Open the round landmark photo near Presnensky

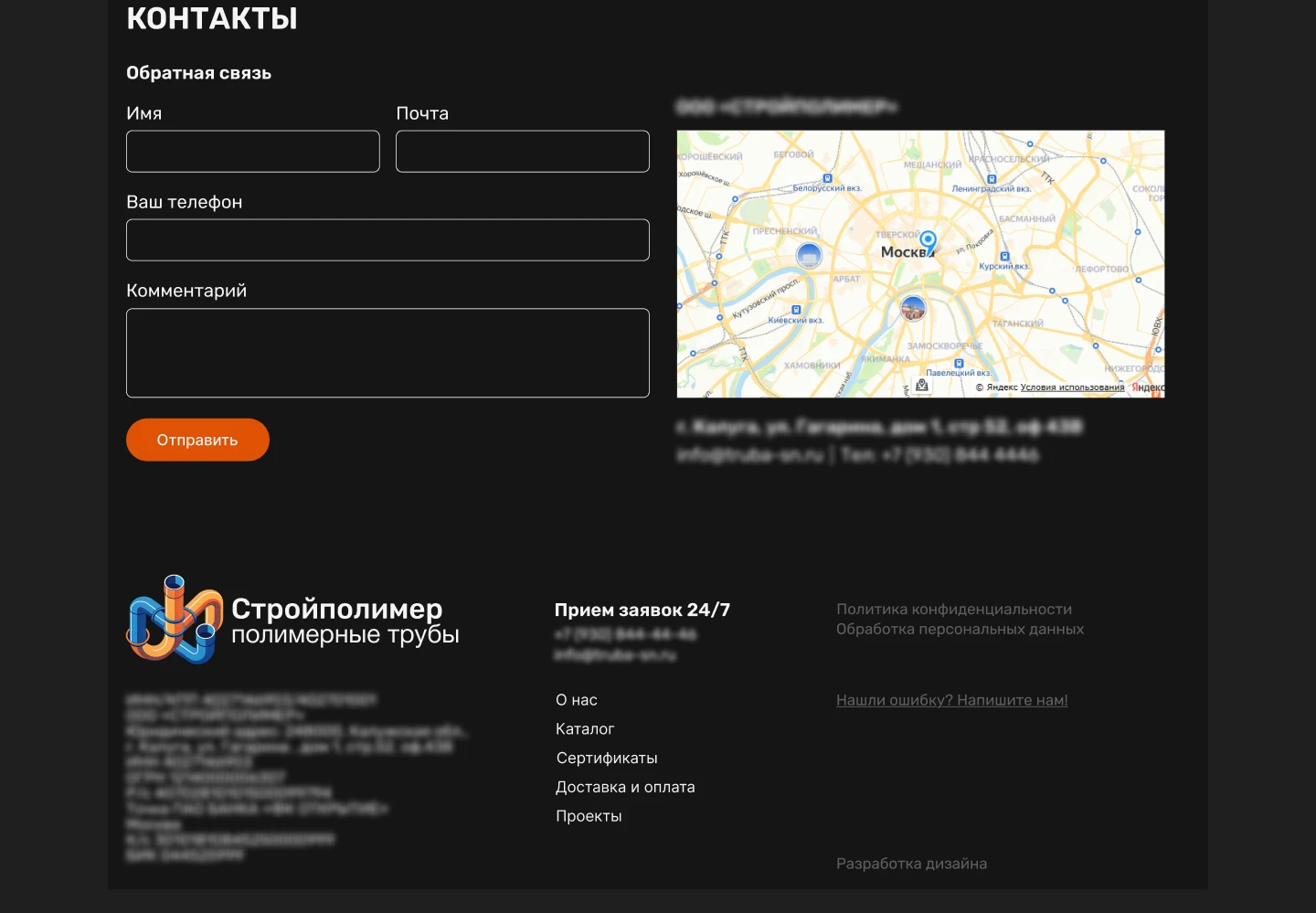click(x=809, y=255)
